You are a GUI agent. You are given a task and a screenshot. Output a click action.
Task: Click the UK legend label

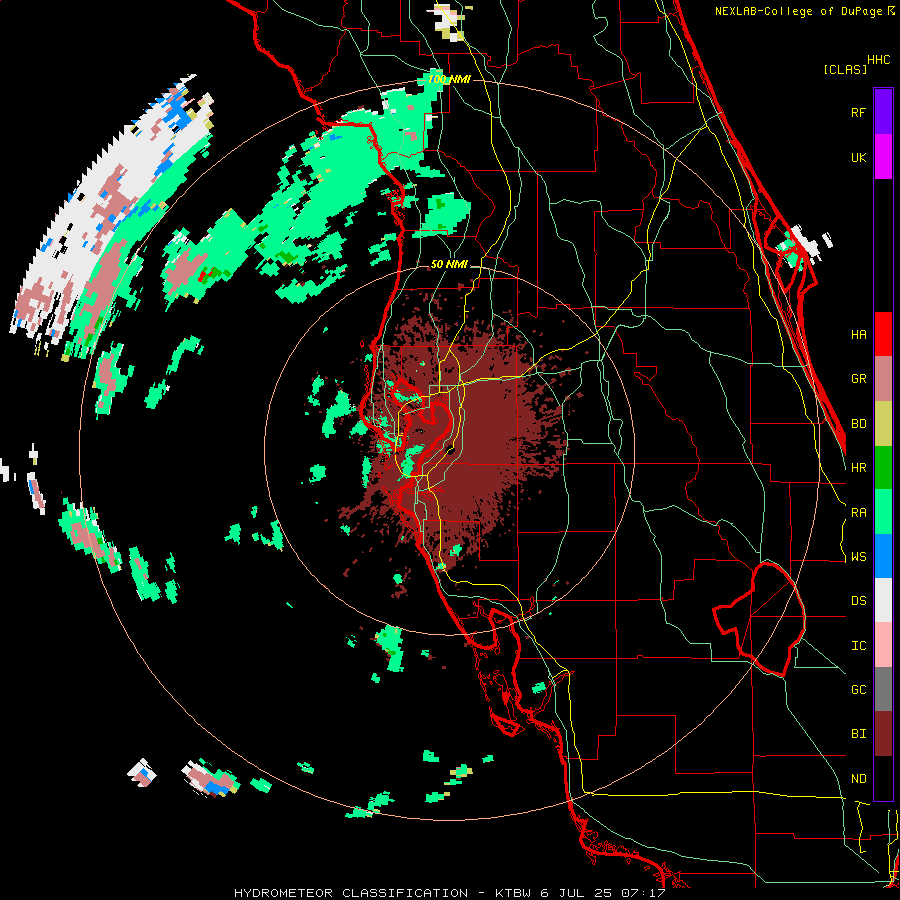[858, 157]
